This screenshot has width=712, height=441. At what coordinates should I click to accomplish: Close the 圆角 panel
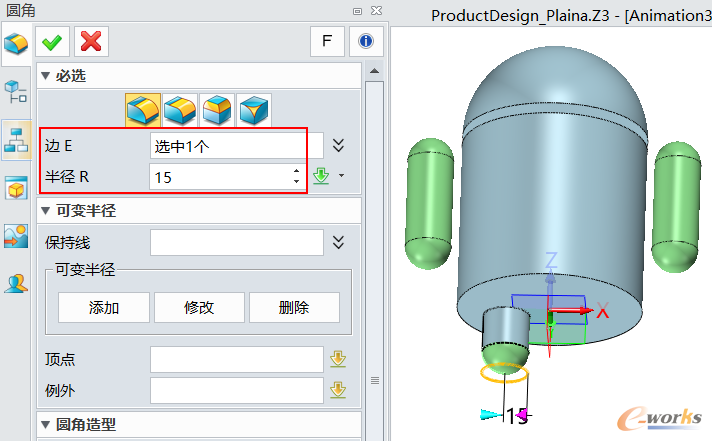tap(376, 10)
